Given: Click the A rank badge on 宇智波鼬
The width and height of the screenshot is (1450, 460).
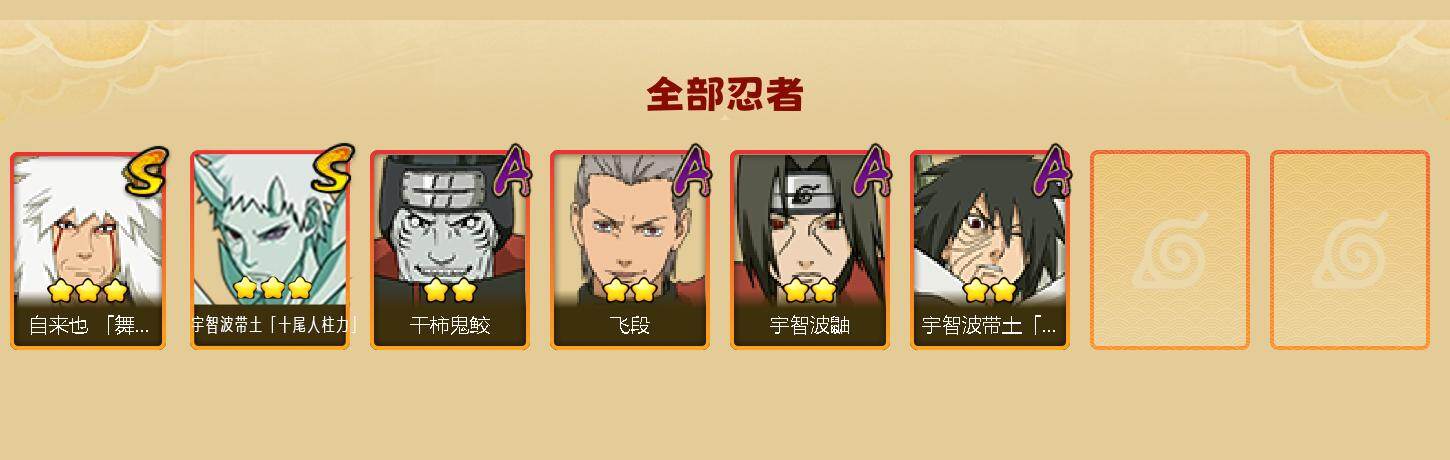Looking at the screenshot, I should pos(873,169).
